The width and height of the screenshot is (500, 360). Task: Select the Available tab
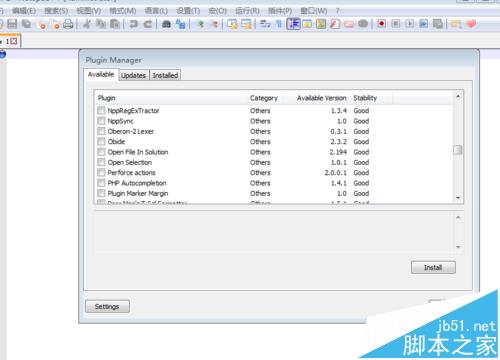(101, 74)
